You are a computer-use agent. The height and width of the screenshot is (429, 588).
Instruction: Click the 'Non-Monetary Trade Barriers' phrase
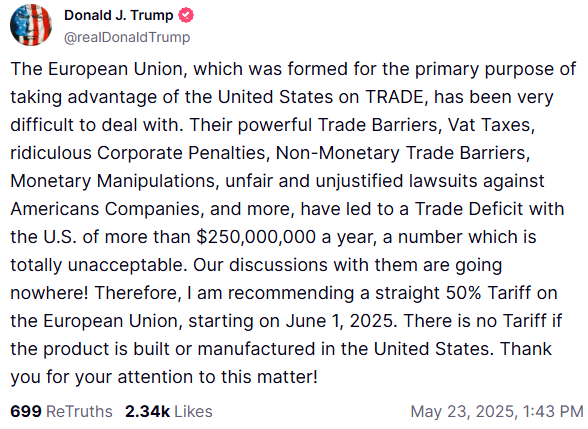pyautogui.click(x=402, y=153)
